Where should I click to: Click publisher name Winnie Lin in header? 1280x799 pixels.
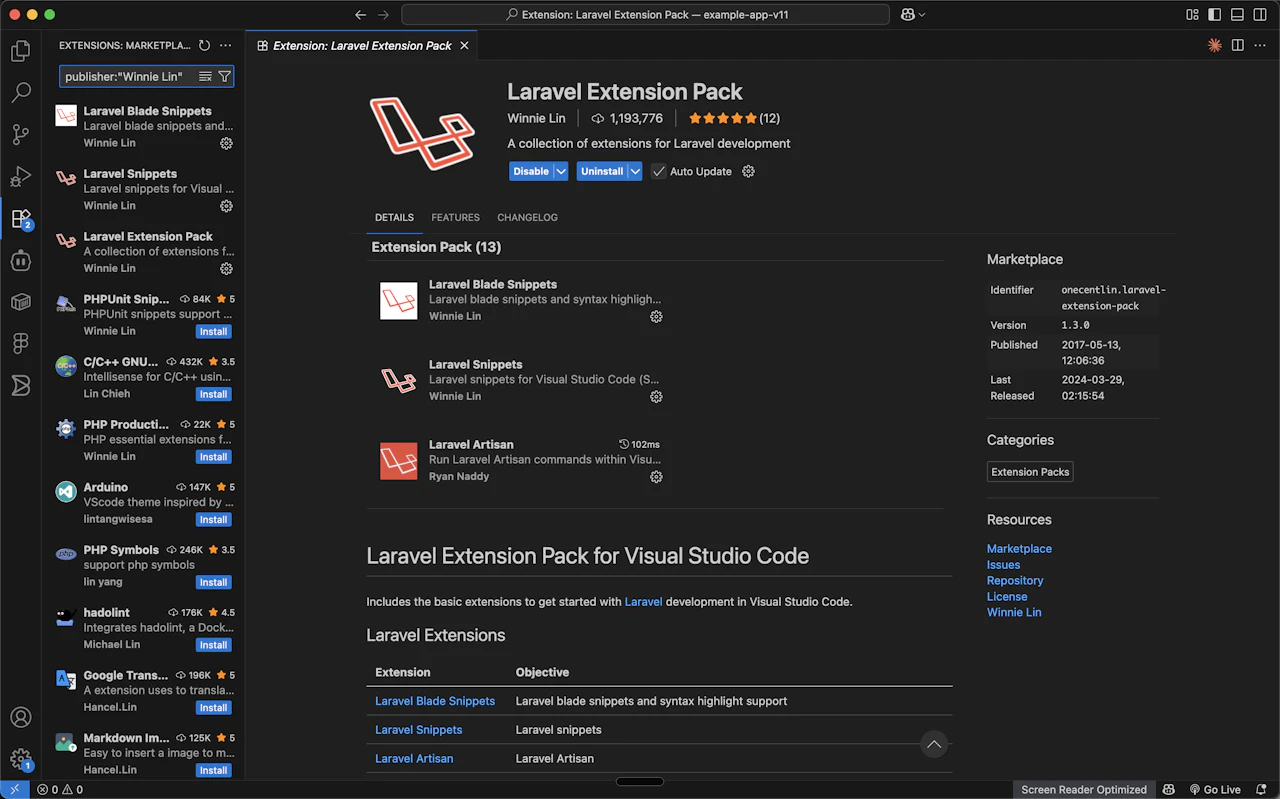[536, 118]
